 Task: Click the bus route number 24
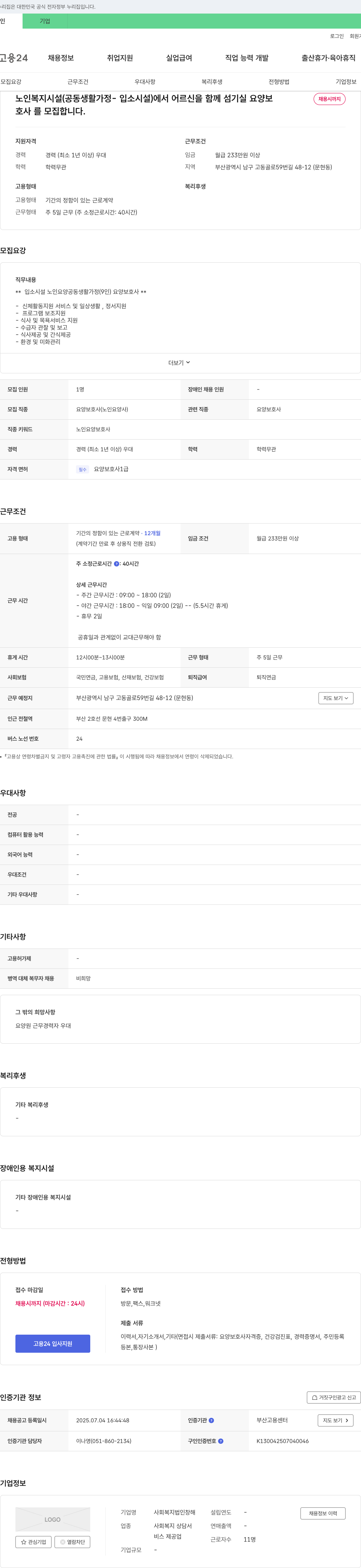(x=79, y=739)
